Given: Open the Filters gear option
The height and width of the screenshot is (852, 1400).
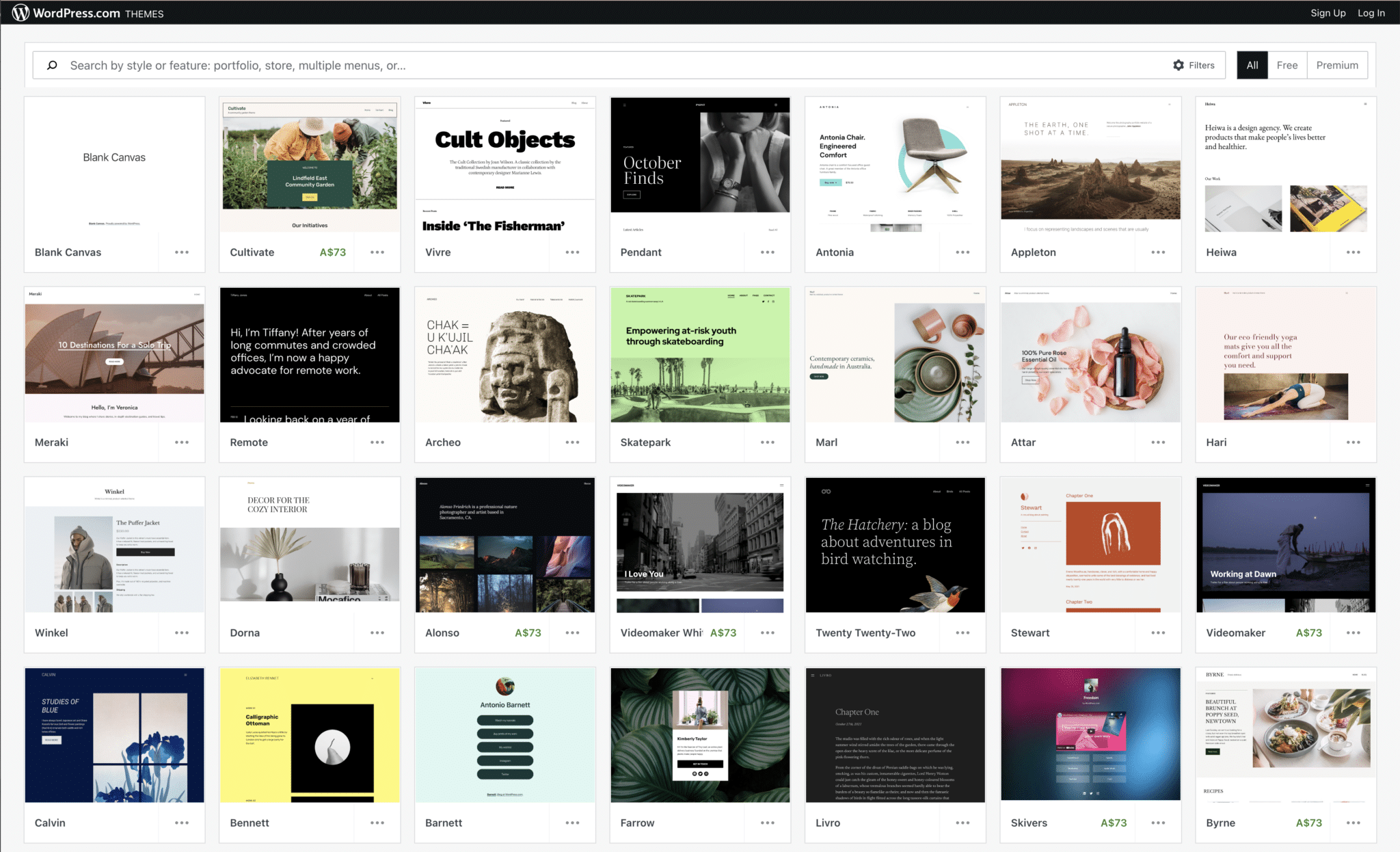Looking at the screenshot, I should 1194,66.
